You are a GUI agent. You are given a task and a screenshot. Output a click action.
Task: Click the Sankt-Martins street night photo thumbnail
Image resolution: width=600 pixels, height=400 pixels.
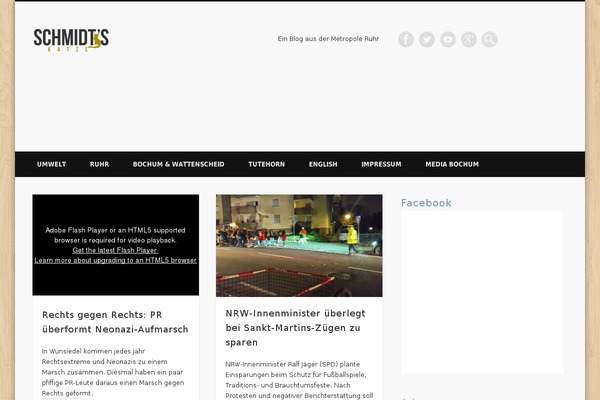[299, 245]
